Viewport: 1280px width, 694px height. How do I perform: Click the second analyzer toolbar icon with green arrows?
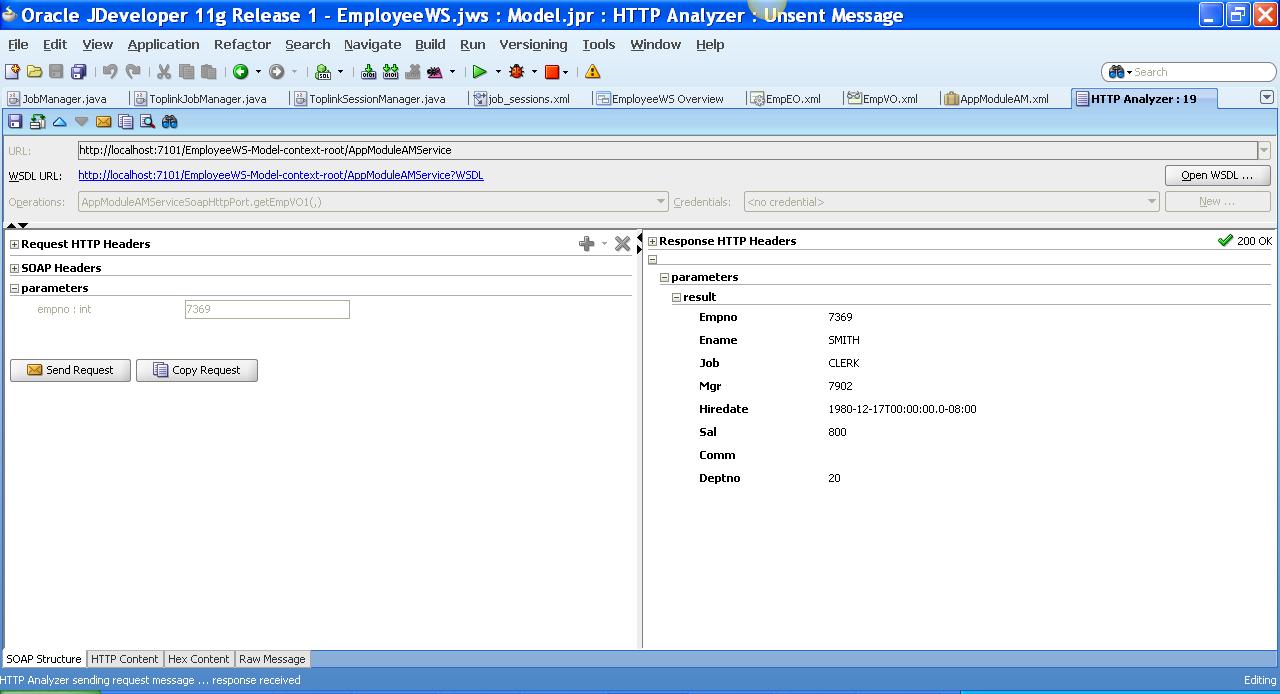click(x=38, y=122)
